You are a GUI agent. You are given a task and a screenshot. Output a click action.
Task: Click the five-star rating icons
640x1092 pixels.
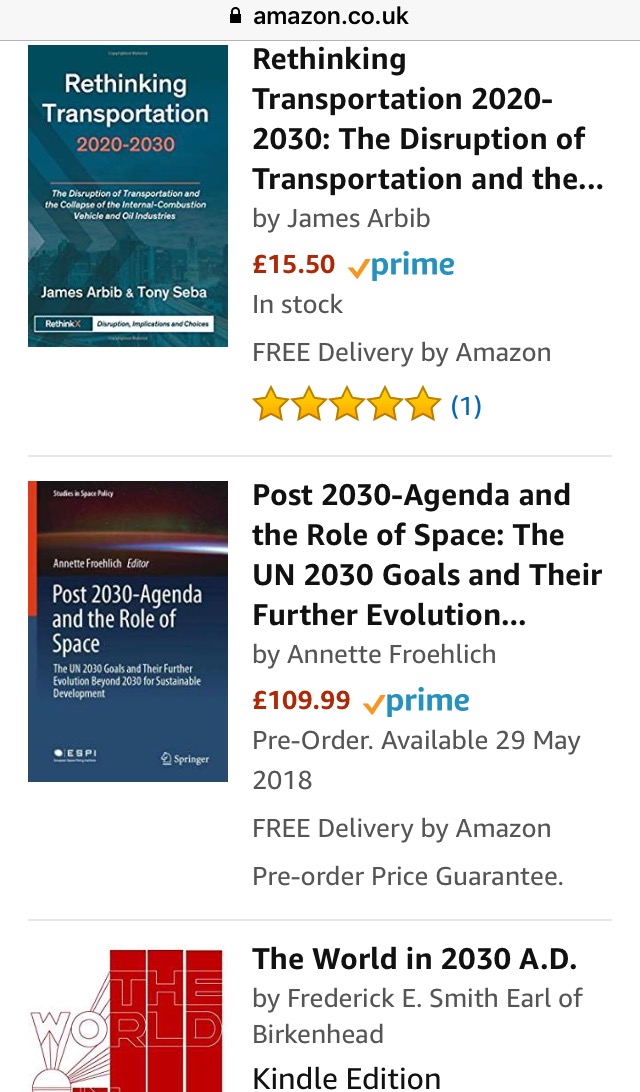pyautogui.click(x=346, y=405)
